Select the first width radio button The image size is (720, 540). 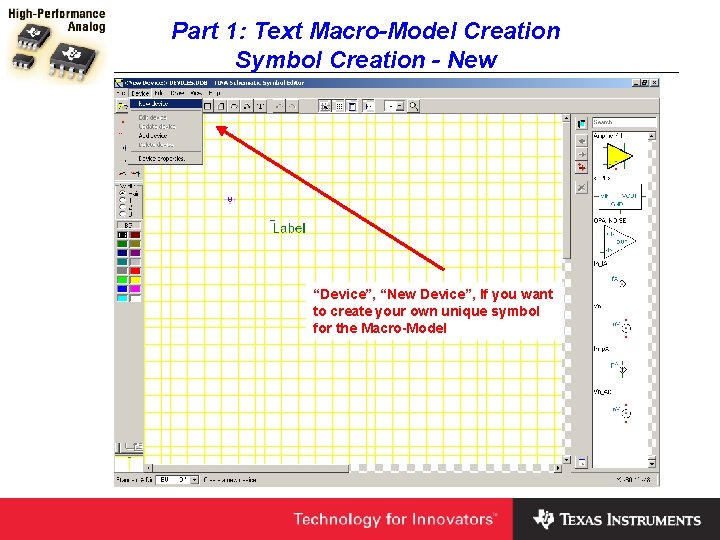coord(122,193)
